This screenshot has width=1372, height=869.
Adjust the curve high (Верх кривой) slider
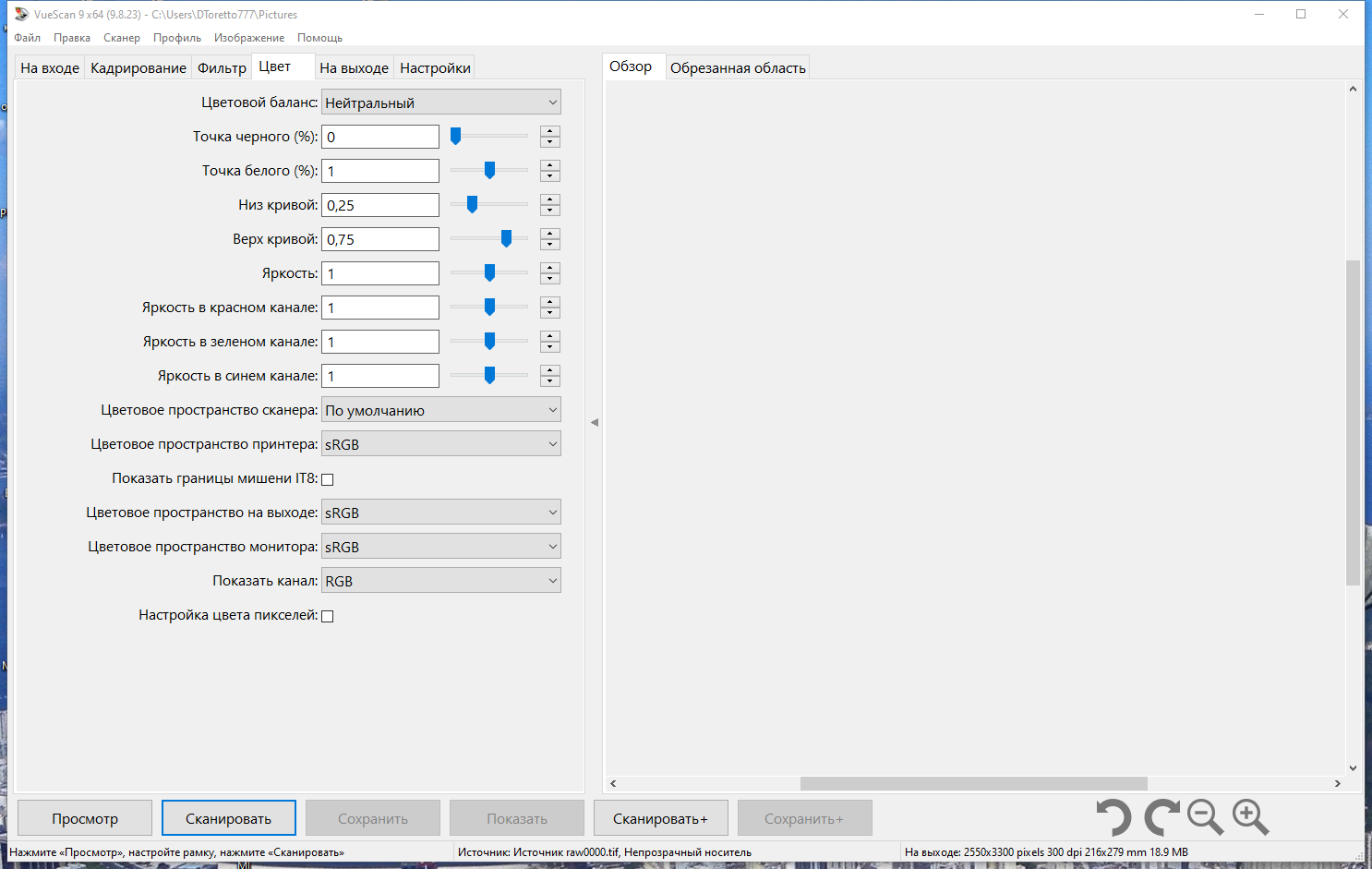coord(506,239)
